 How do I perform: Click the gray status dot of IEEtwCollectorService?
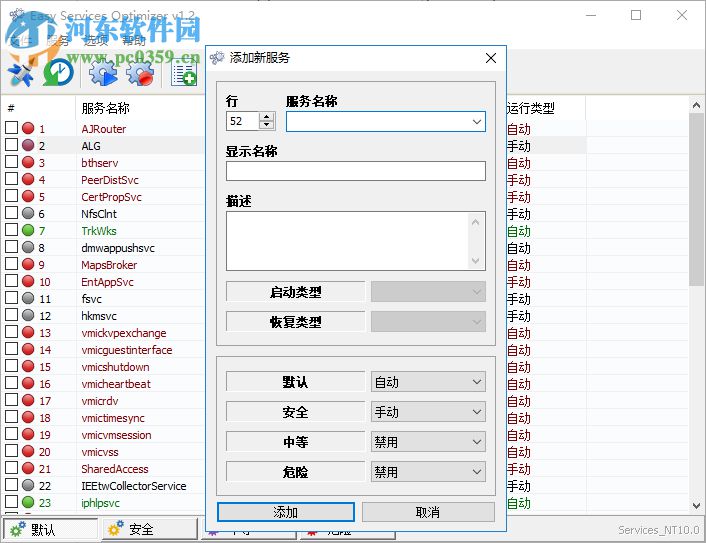pyautogui.click(x=28, y=485)
